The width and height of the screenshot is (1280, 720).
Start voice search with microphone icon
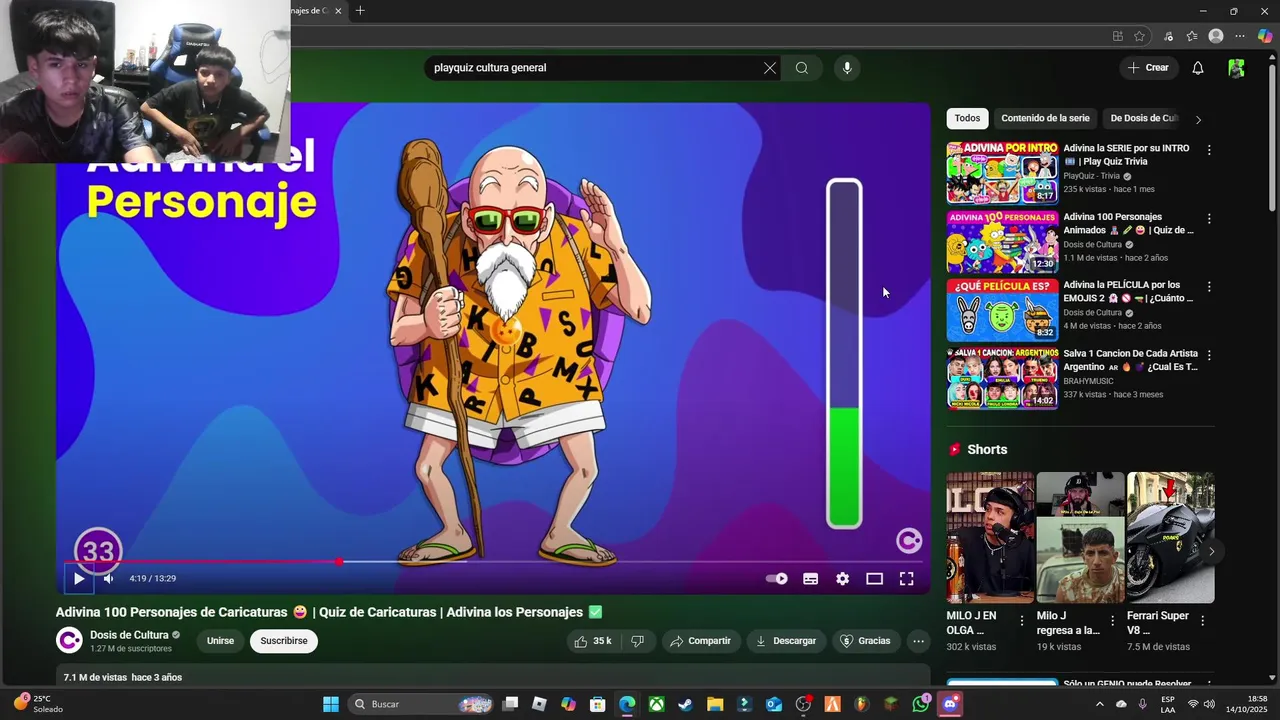pyautogui.click(x=847, y=68)
